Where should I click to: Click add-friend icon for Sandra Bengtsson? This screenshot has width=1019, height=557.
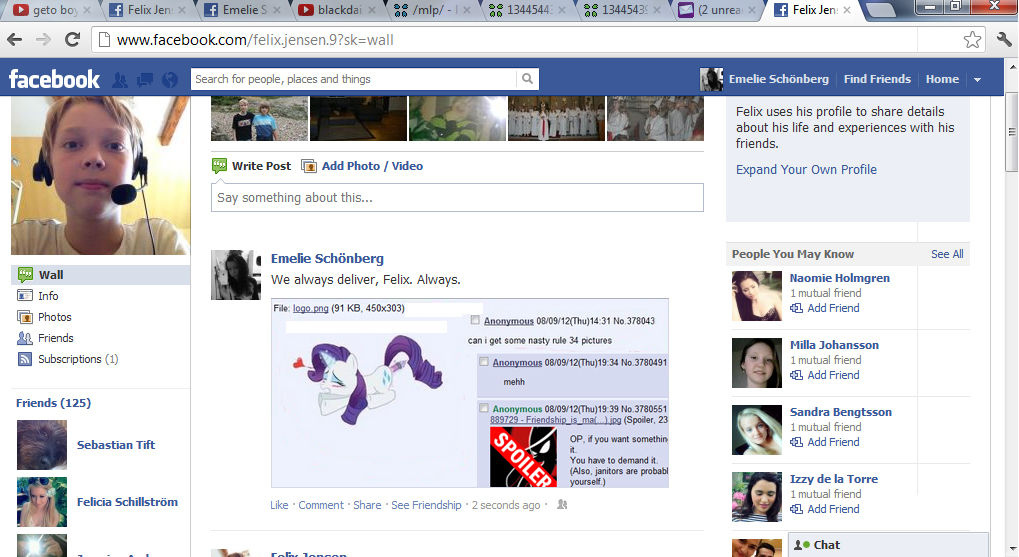(x=796, y=442)
